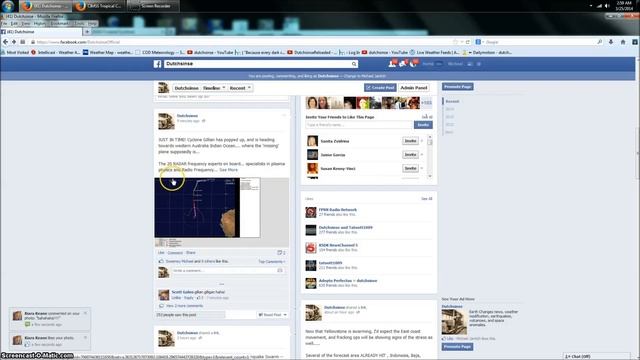Viewport: 640px width, 360px height.
Task: Open the Recent dropdown
Action: coord(240,88)
